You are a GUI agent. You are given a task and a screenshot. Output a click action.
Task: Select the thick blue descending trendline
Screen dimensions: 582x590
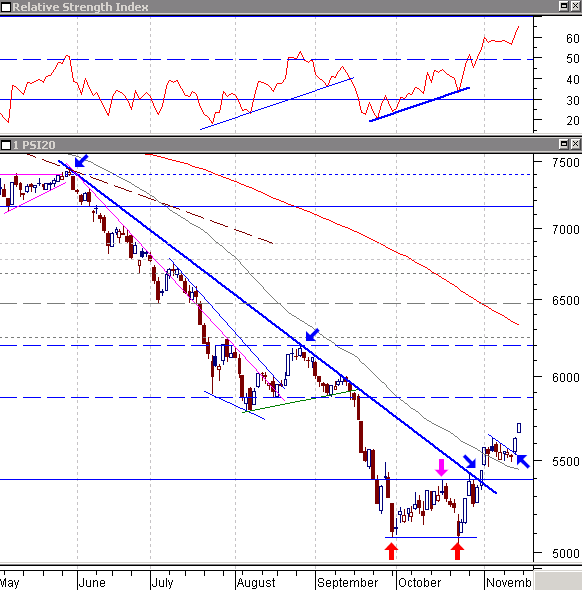click(278, 327)
